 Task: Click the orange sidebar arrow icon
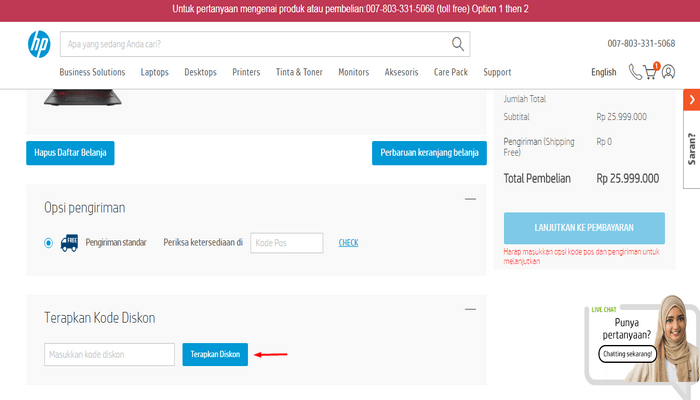coord(692,100)
